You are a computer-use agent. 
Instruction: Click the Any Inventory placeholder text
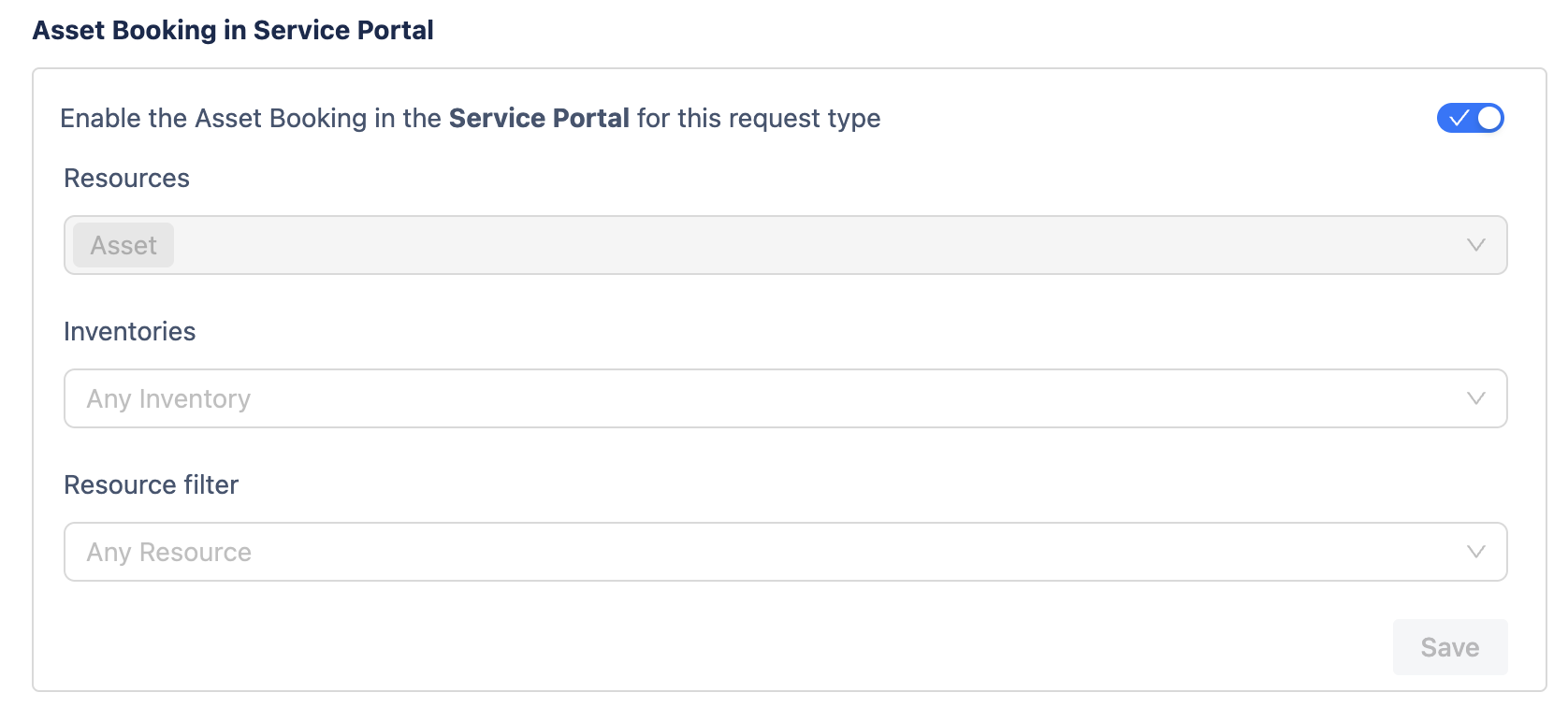coord(168,399)
